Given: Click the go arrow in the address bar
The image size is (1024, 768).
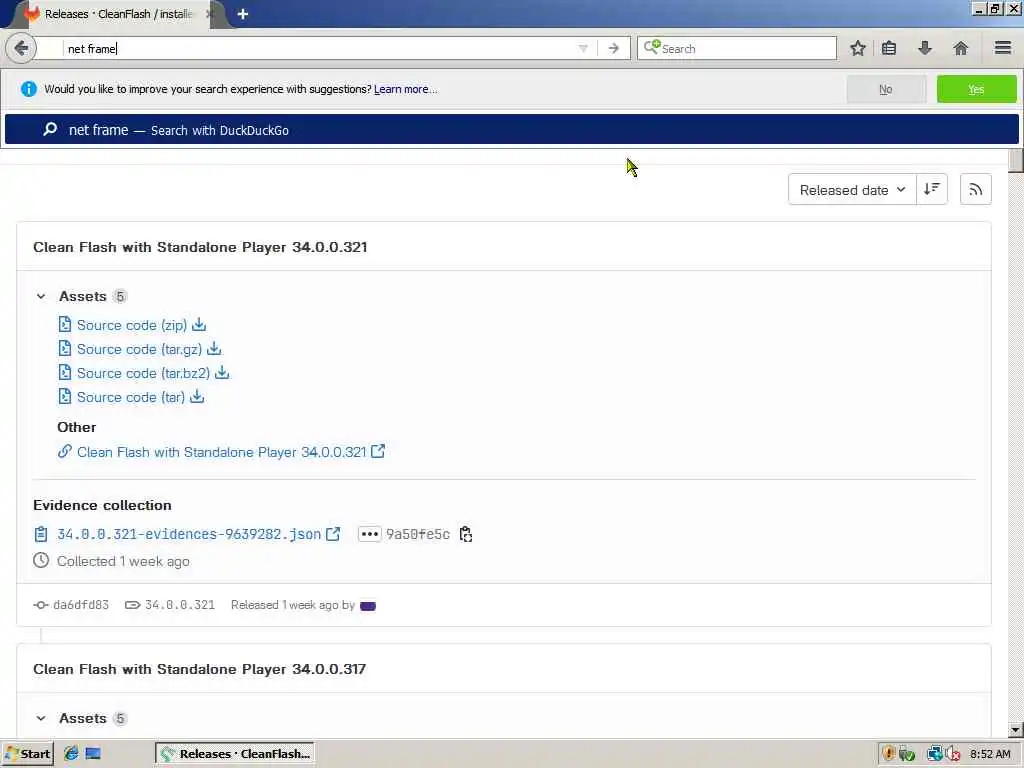Looking at the screenshot, I should click(x=613, y=48).
